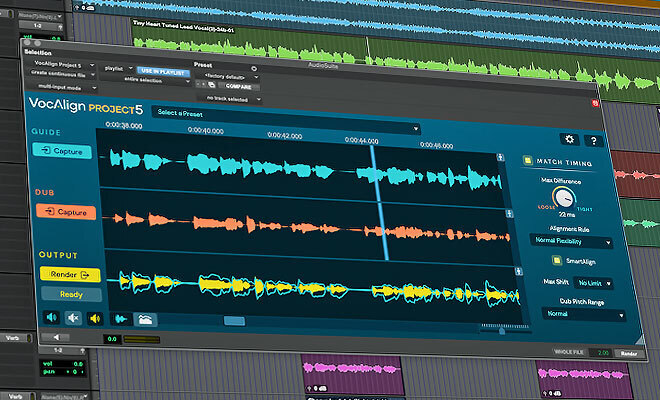Open VocAlign settings gear
This screenshot has width=660, height=400.
click(x=570, y=141)
